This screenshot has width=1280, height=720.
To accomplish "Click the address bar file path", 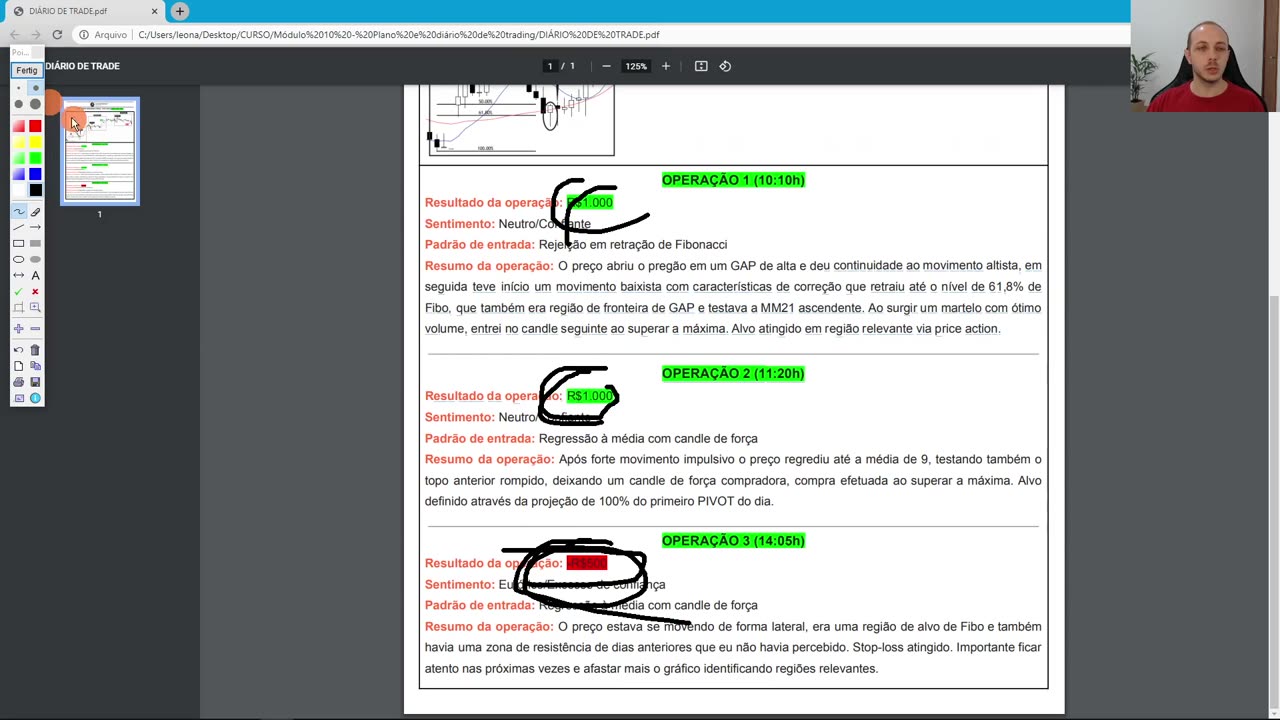I will 398,35.
